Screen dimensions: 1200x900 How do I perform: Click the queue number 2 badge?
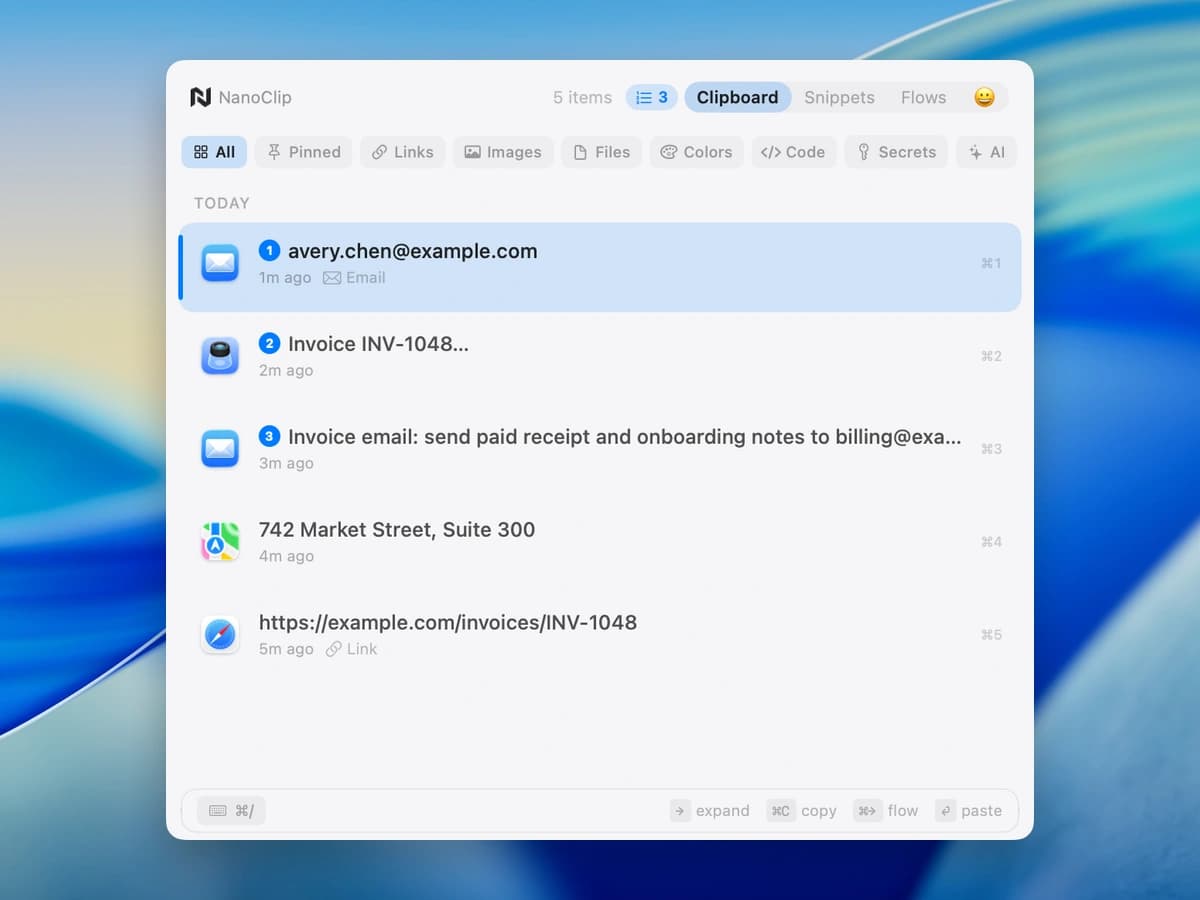(269, 344)
